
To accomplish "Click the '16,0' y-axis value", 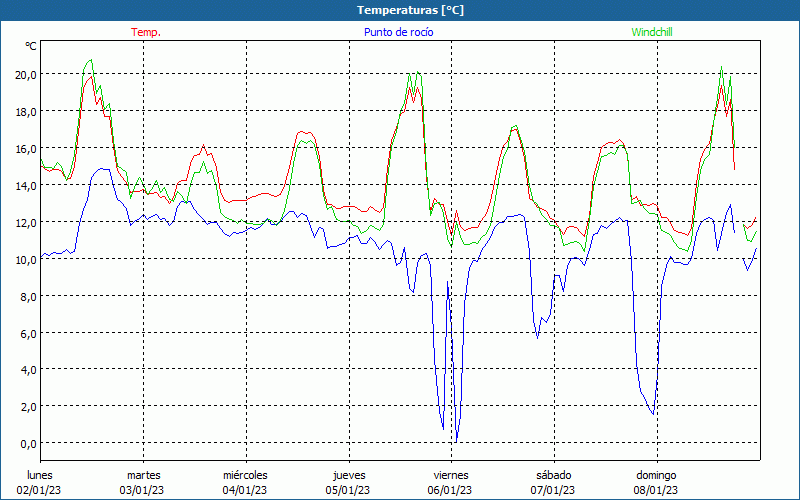I will point(26,148).
